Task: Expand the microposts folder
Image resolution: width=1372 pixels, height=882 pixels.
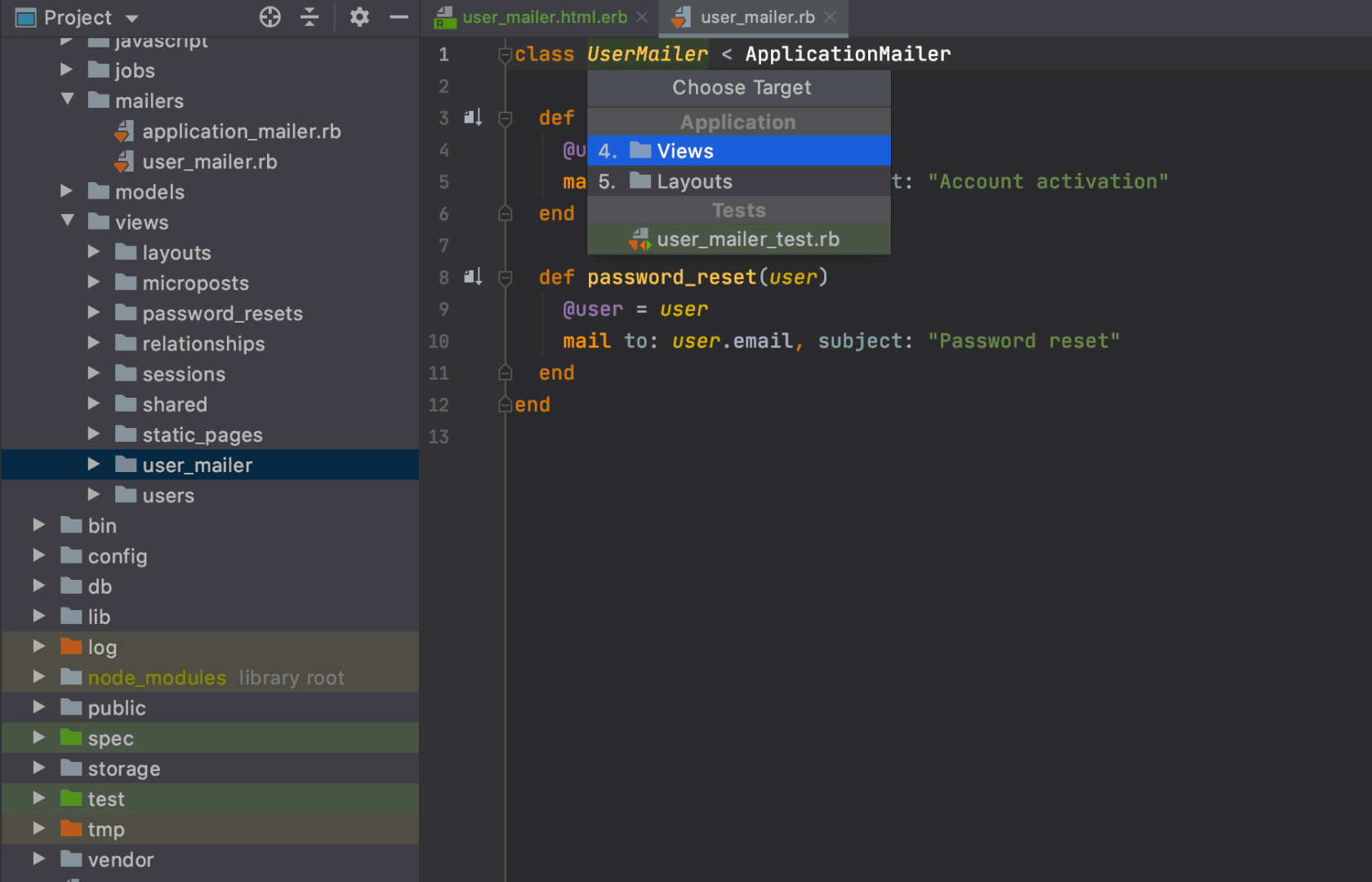Action: 94,282
